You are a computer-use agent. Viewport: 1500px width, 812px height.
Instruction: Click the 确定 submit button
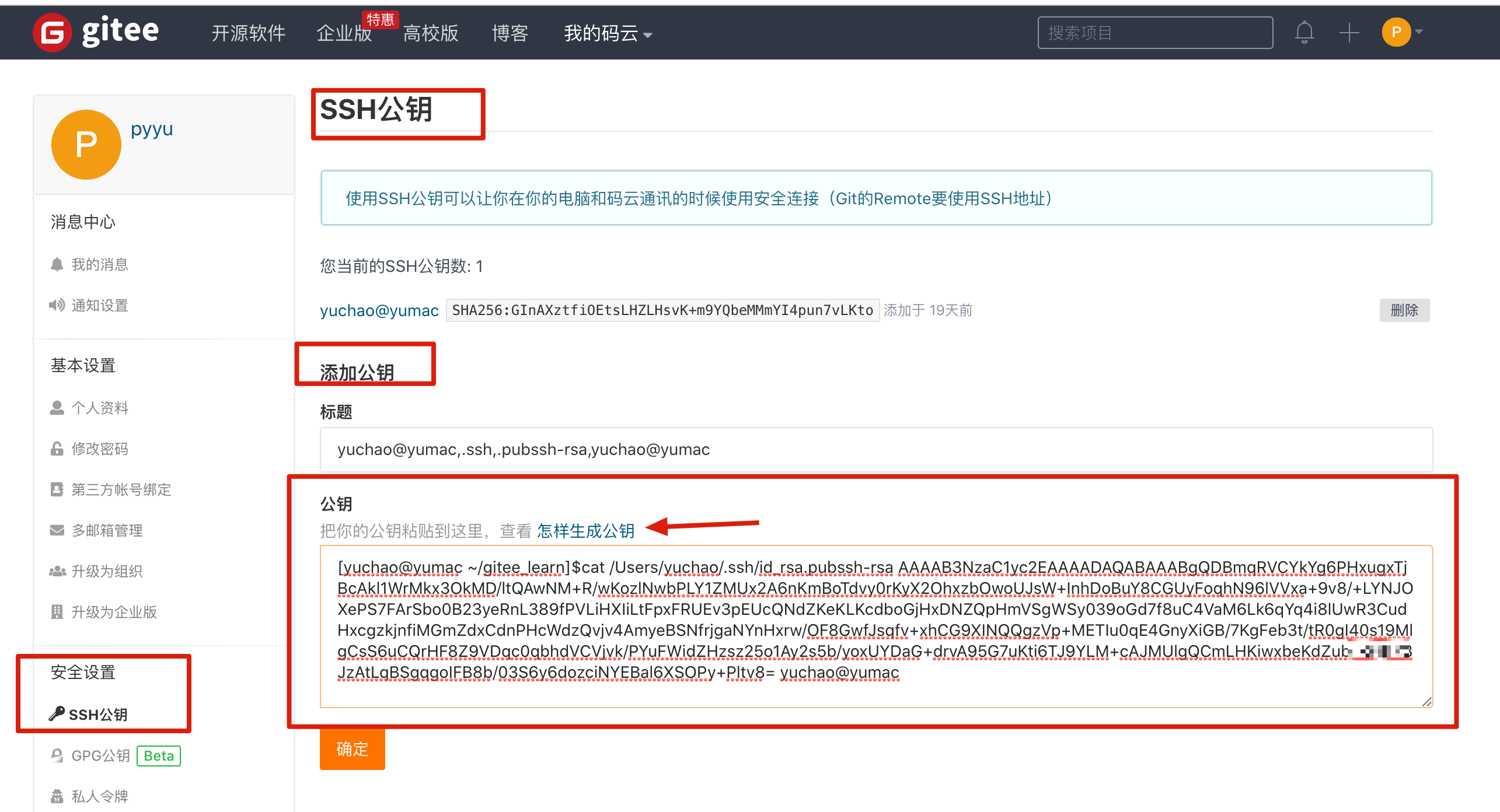353,749
